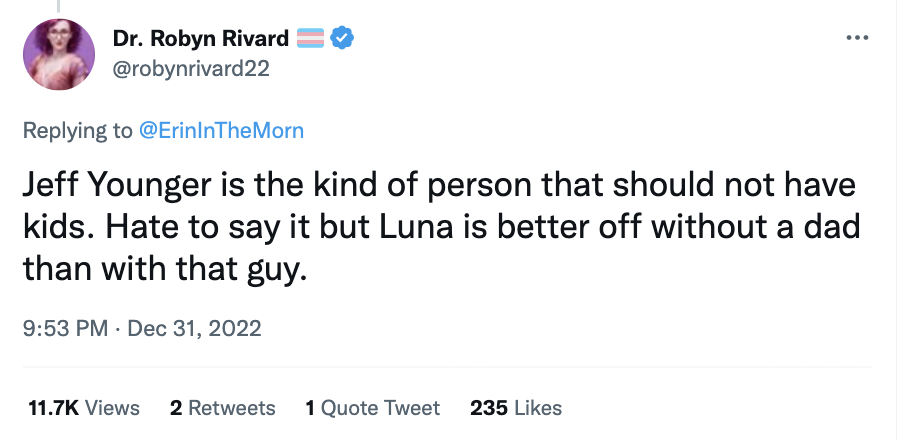Open the 1 Quote Tweet list

coord(372,408)
